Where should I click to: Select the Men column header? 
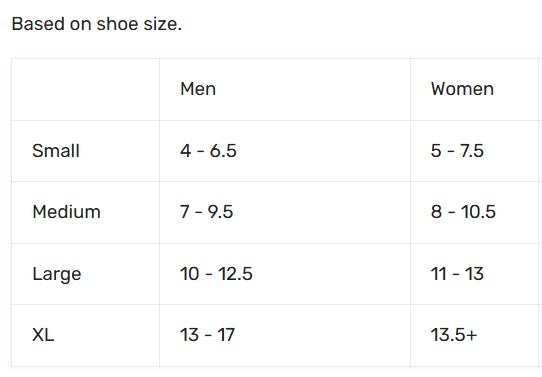pyautogui.click(x=198, y=89)
